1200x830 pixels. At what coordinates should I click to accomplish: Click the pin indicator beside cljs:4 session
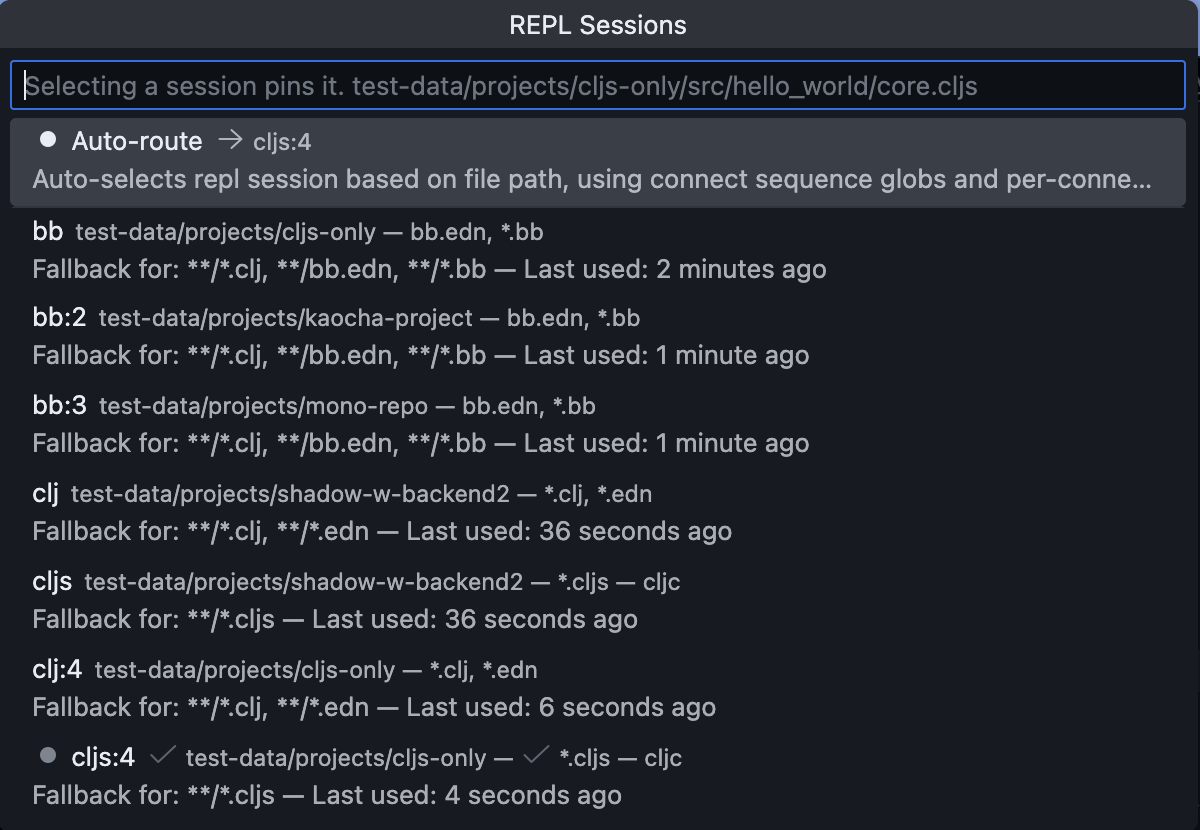click(x=46, y=757)
